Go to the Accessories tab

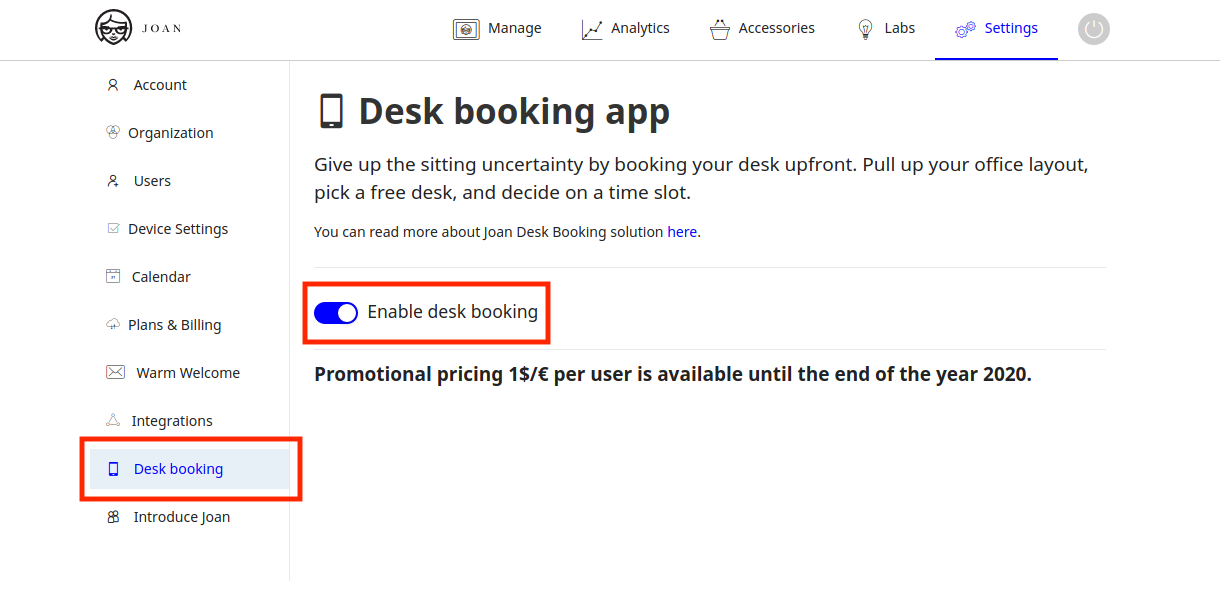(762, 29)
